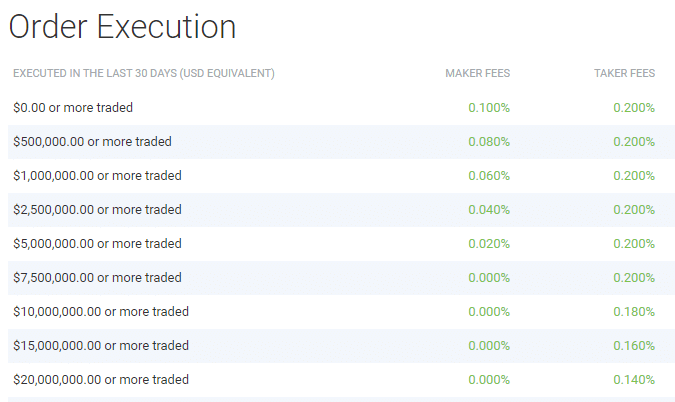The height and width of the screenshot is (402, 675).
Task: Select the $20,000,000.00 or more traded row
Action: click(x=341, y=380)
